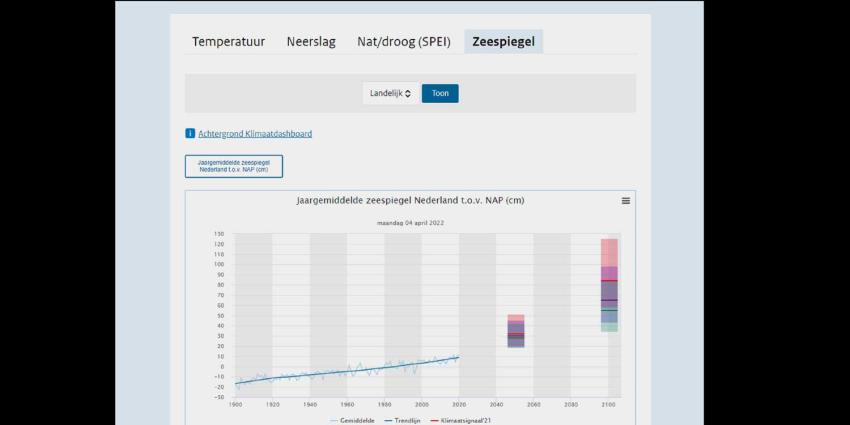Switch to the Temperatuur tab

tap(228, 42)
